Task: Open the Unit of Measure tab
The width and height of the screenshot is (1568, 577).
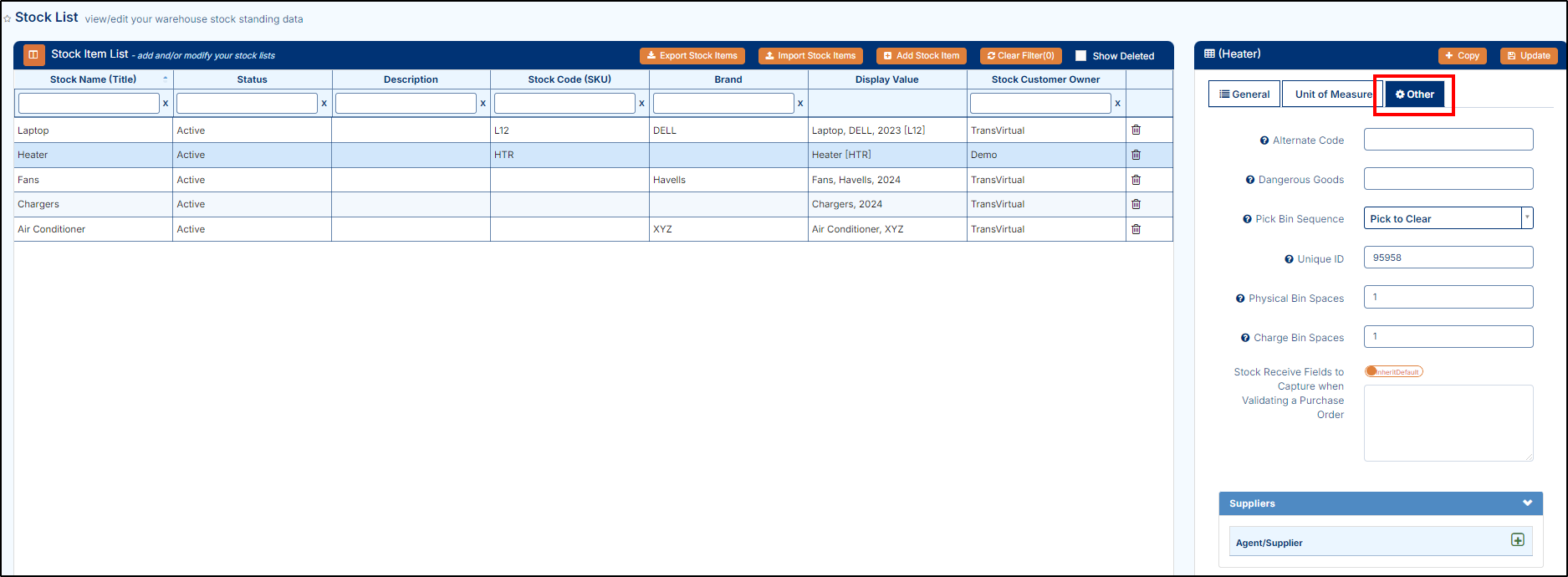Action: coord(1333,94)
